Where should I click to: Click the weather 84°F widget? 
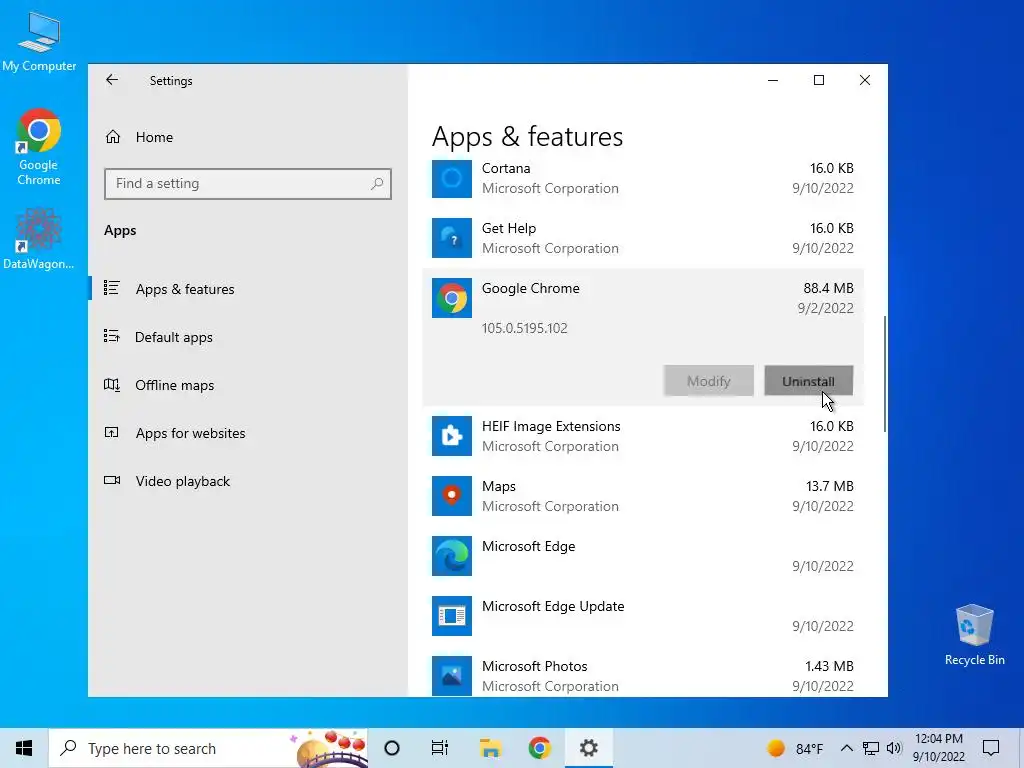click(x=794, y=748)
